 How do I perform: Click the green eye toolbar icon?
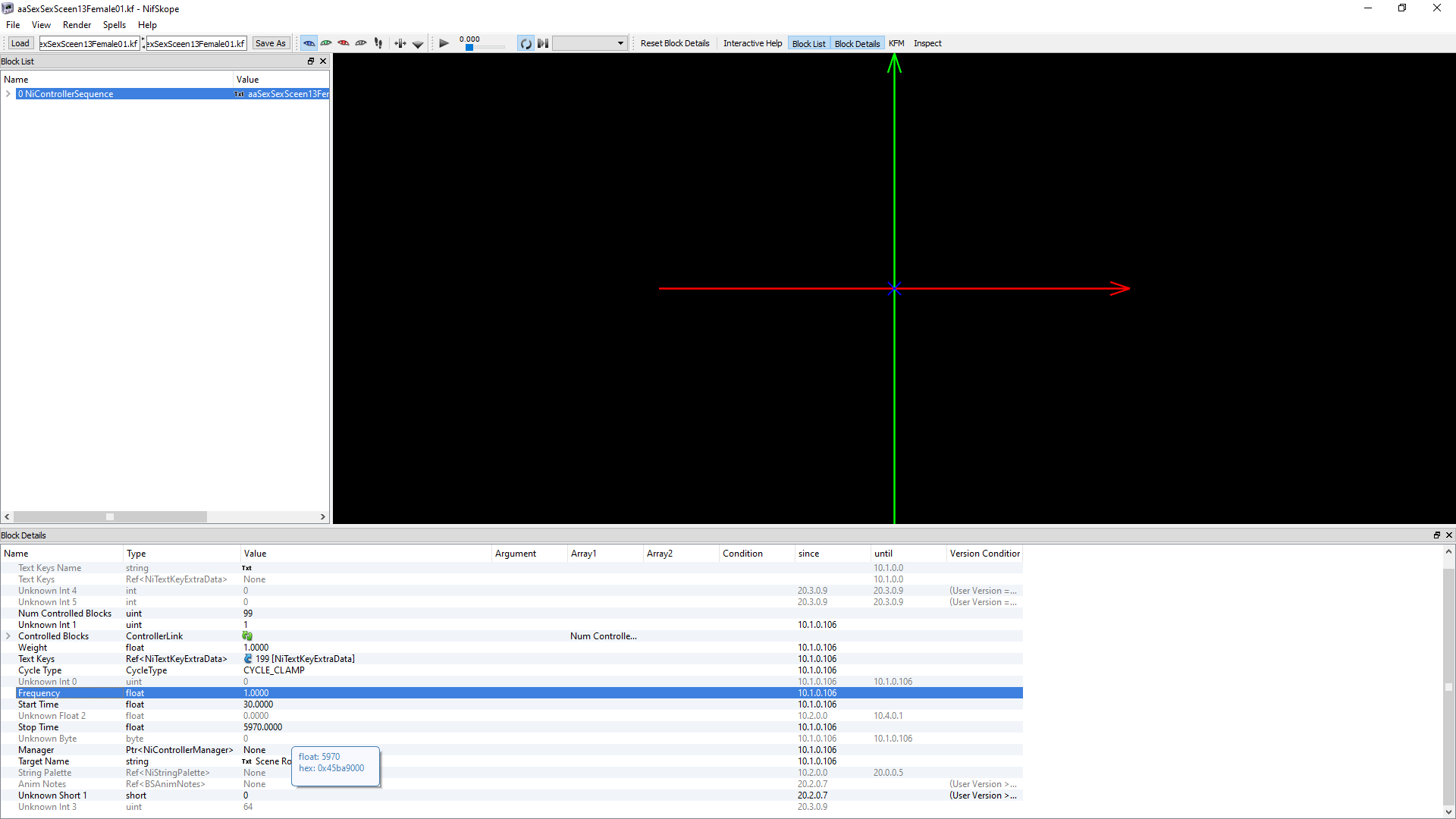[326, 43]
